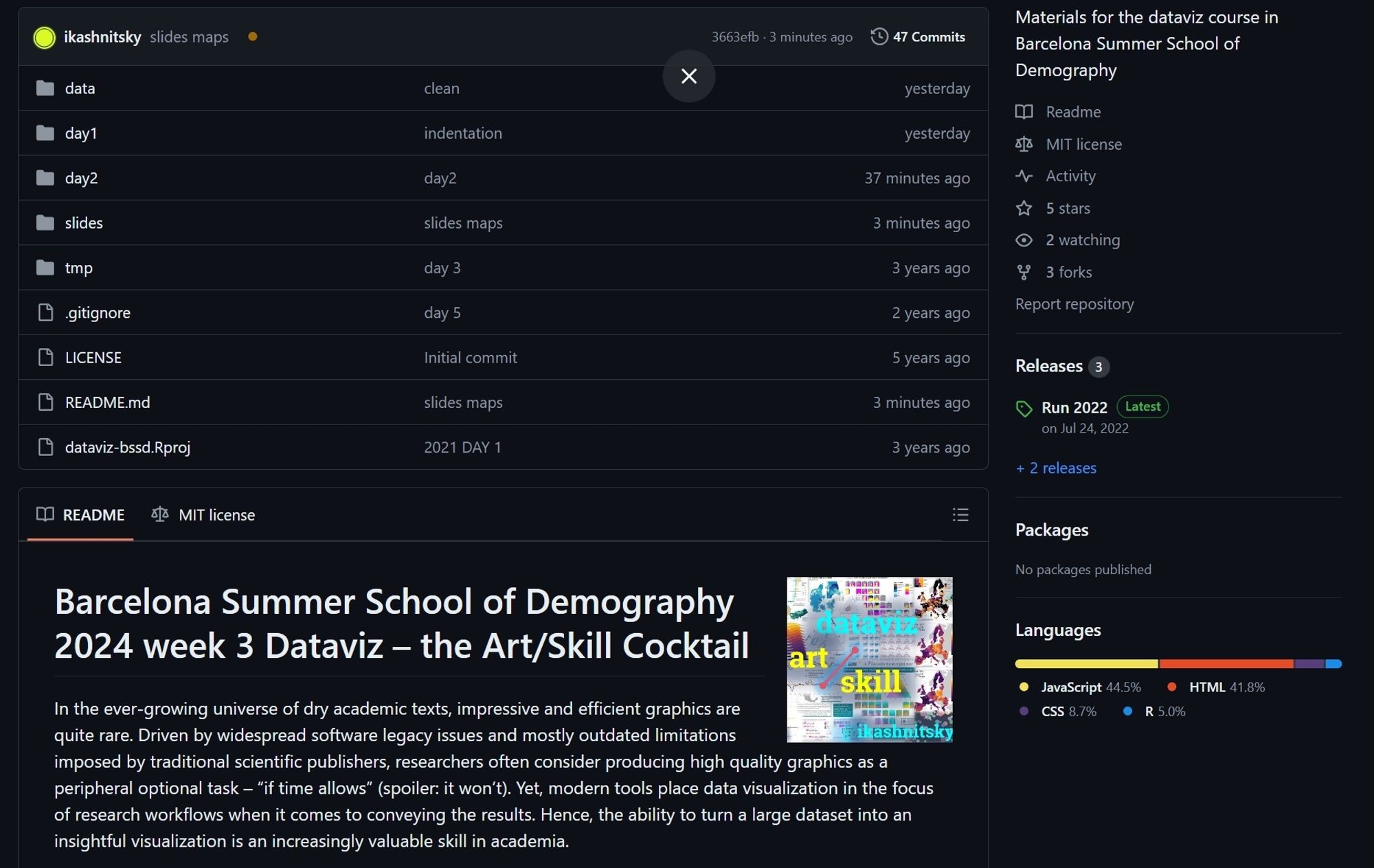Image resolution: width=1374 pixels, height=868 pixels.
Task: Open the README outline list icon
Action: coord(960,514)
